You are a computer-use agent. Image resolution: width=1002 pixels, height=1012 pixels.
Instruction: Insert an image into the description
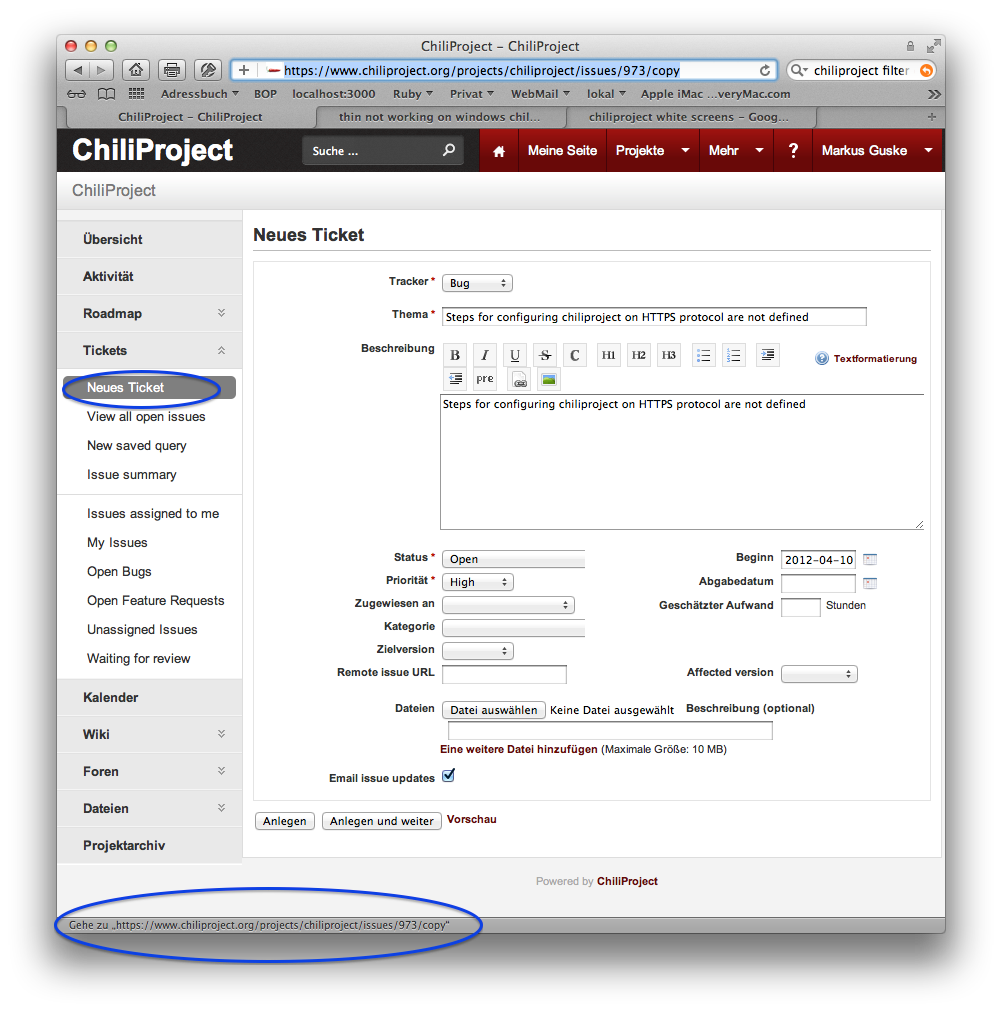[548, 379]
